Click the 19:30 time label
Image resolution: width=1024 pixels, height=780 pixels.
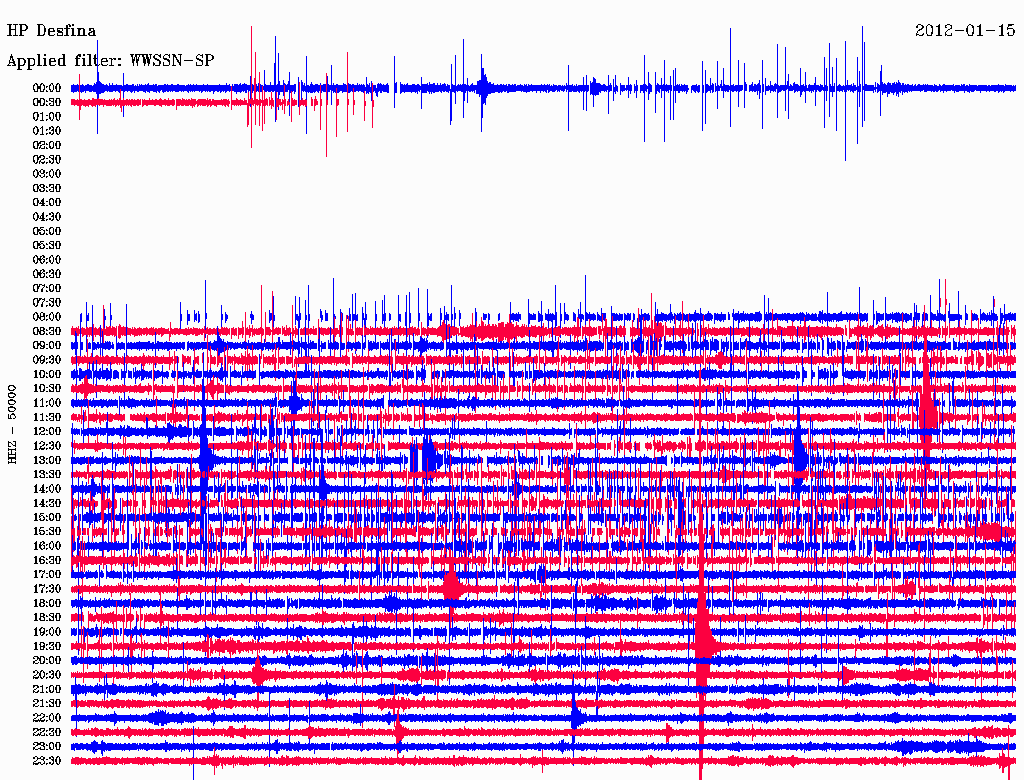(x=47, y=646)
